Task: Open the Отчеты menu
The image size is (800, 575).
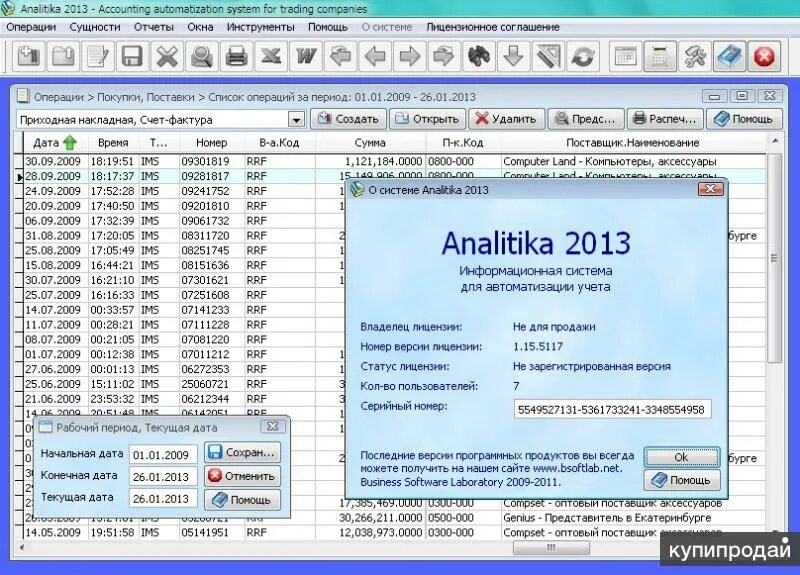Action: (154, 27)
